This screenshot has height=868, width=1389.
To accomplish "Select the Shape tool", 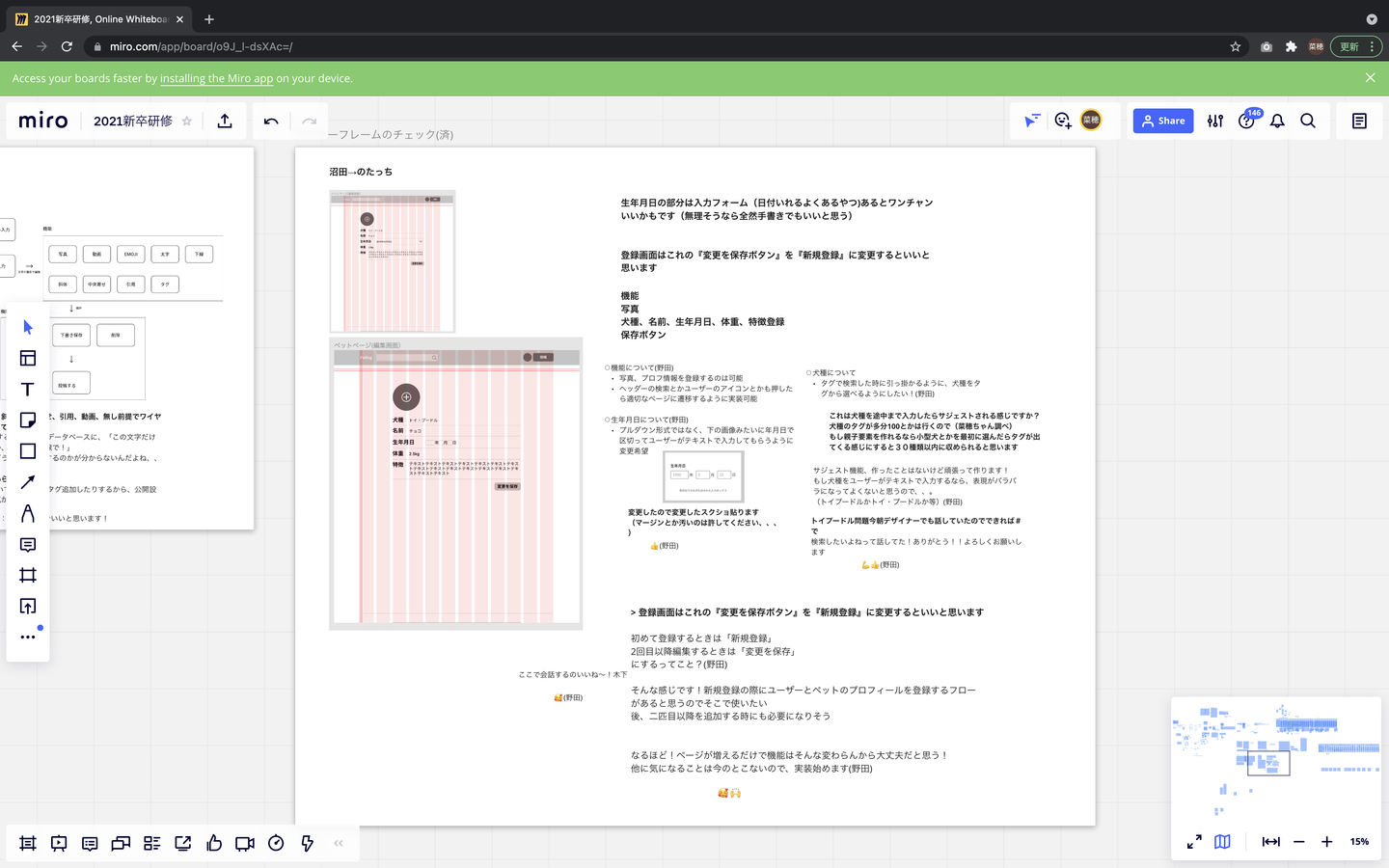I will 28,451.
